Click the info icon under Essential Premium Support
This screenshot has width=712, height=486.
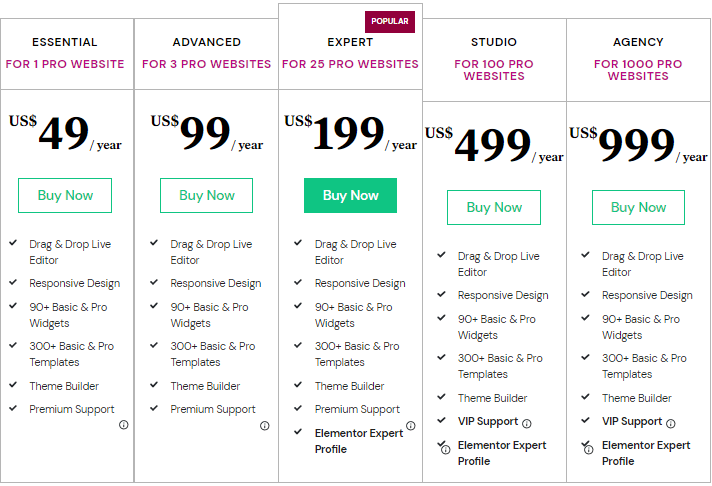124,425
